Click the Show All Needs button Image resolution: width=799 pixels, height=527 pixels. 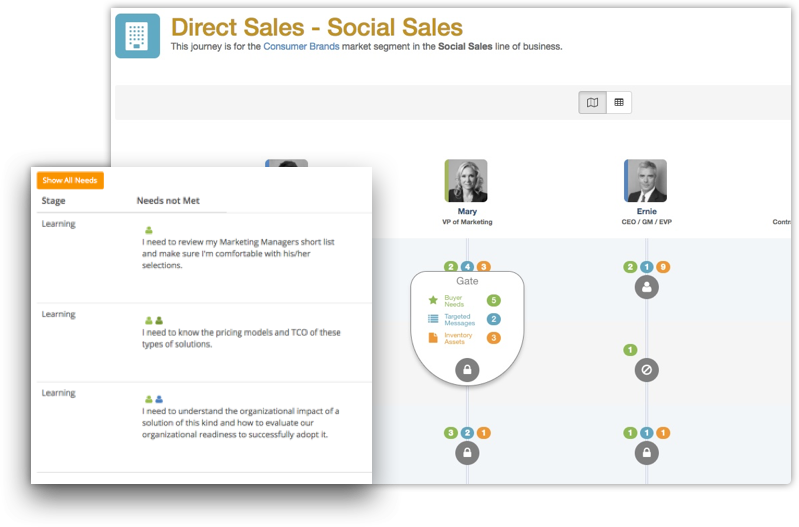tap(70, 180)
